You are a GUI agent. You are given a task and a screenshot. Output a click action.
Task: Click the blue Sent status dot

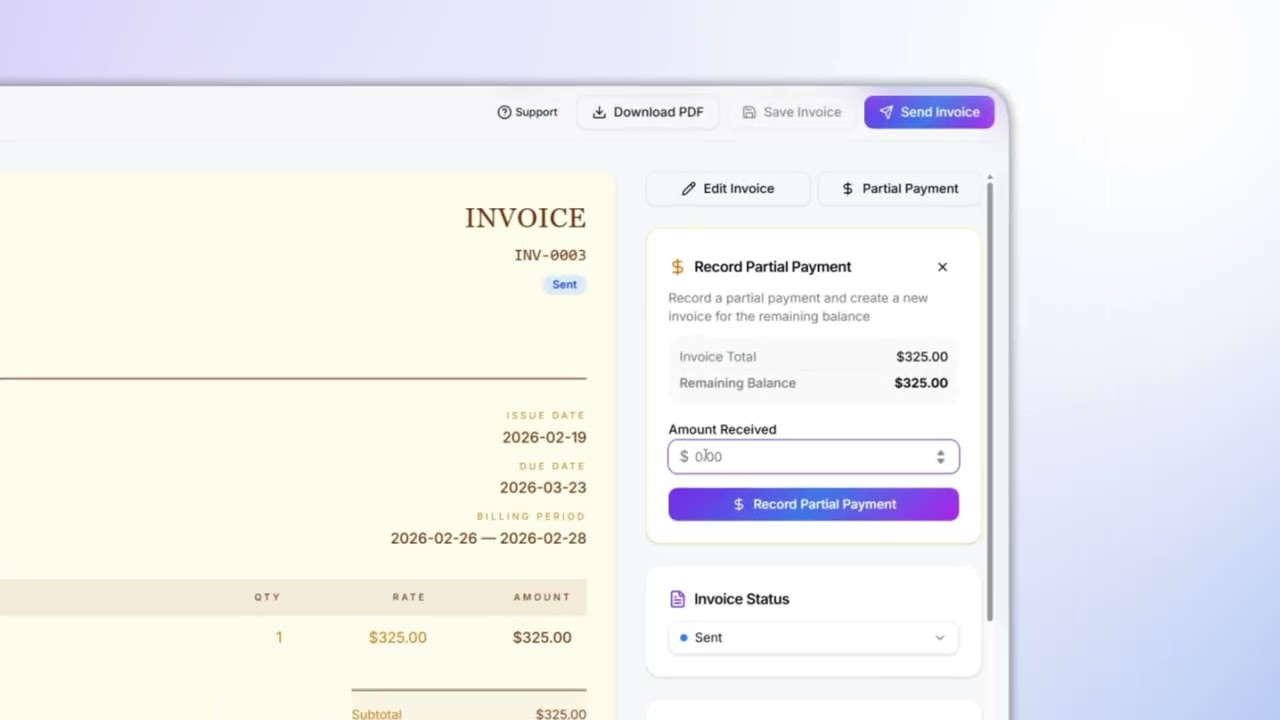coord(684,637)
